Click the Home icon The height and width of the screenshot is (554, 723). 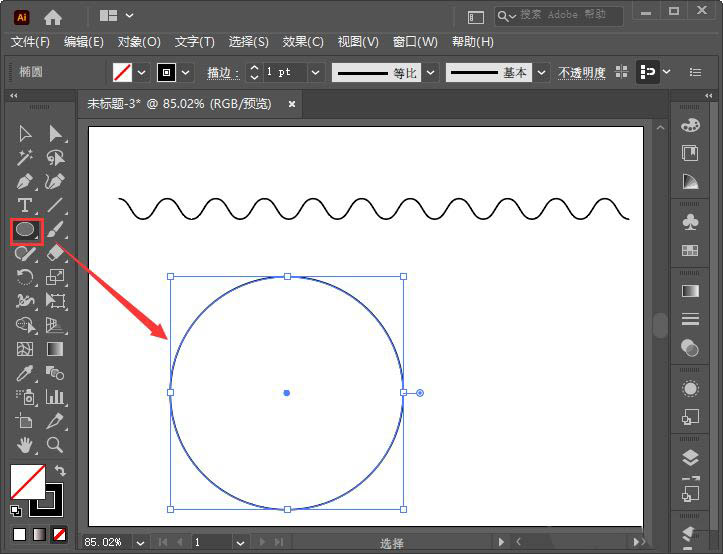[x=53, y=18]
